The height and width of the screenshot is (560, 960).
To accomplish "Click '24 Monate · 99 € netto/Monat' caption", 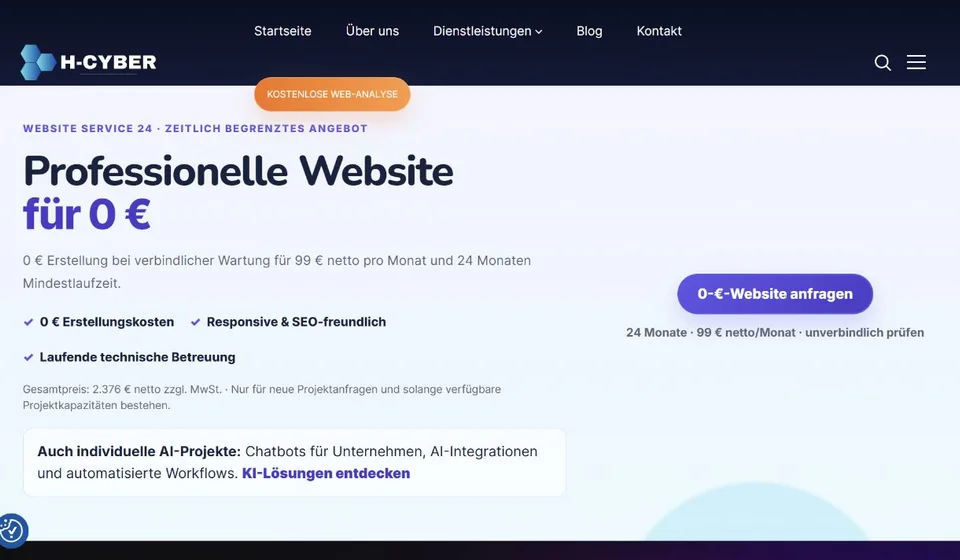I will [775, 332].
